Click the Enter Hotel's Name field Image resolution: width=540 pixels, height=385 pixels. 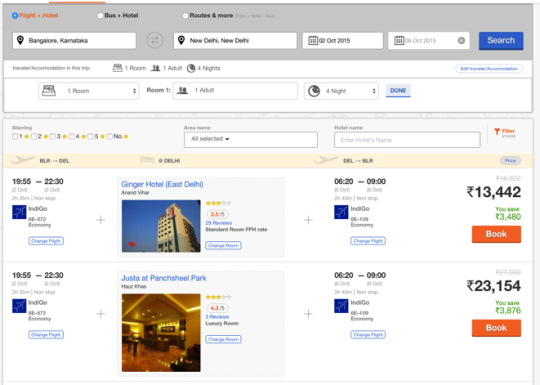tap(407, 140)
